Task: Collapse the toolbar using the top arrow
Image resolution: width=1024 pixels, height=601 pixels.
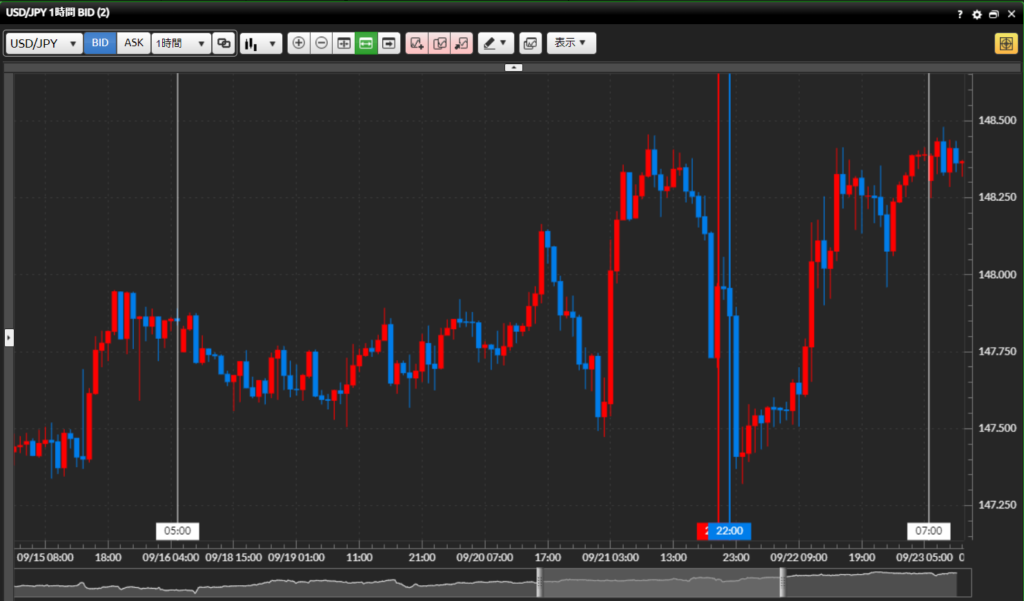Action: point(513,67)
